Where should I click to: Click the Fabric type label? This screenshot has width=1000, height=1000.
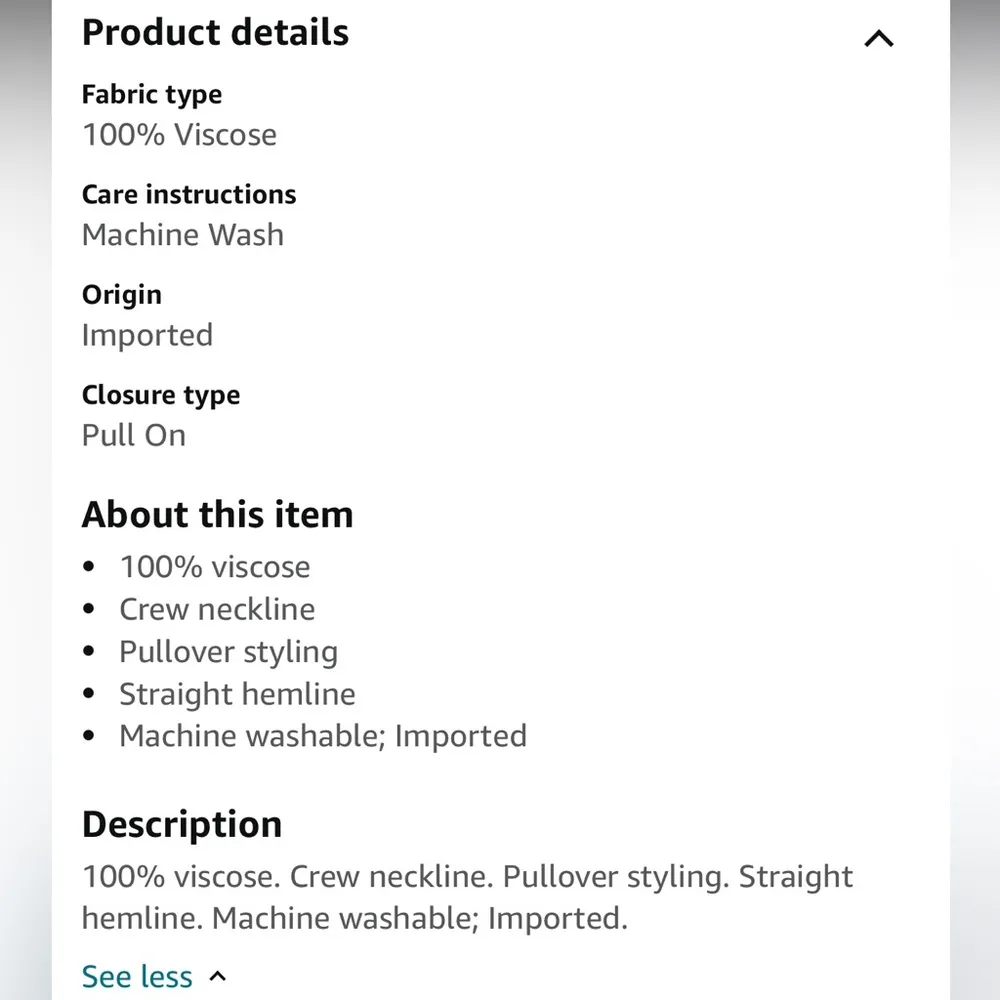(x=152, y=95)
